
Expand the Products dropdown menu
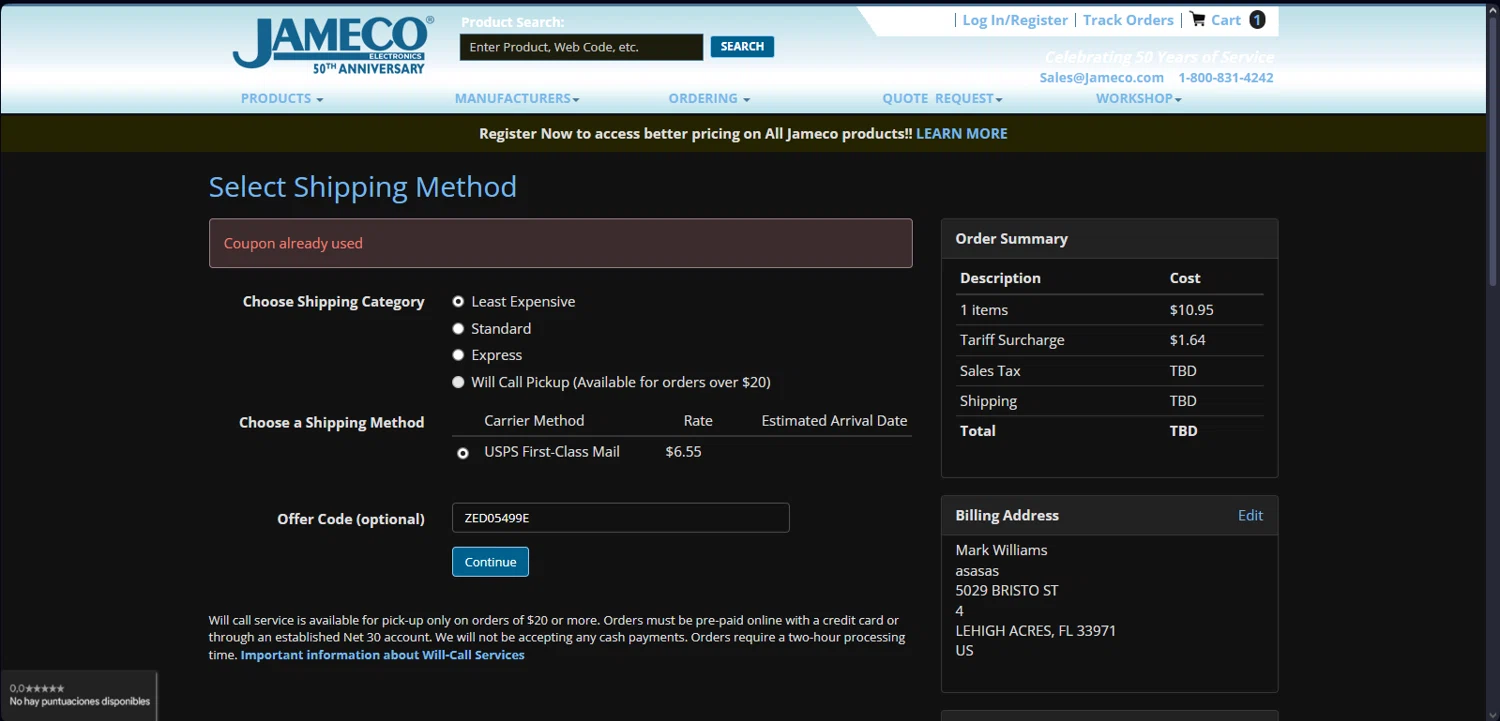(281, 98)
